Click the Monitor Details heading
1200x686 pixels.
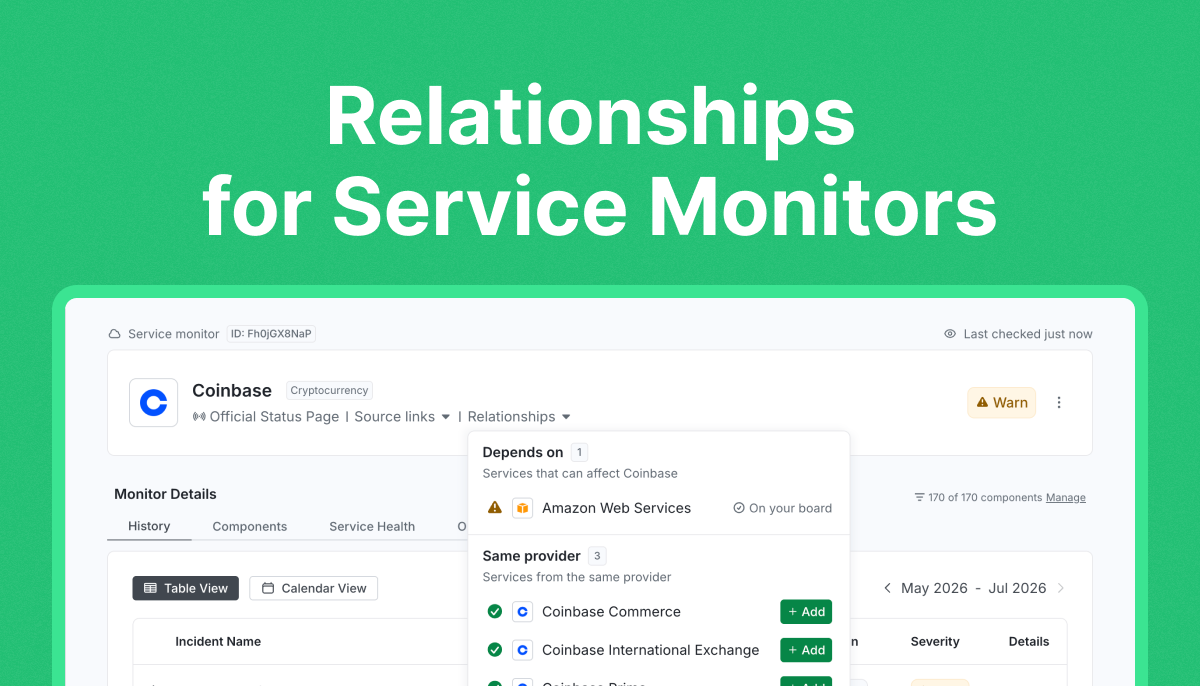pyautogui.click(x=165, y=494)
